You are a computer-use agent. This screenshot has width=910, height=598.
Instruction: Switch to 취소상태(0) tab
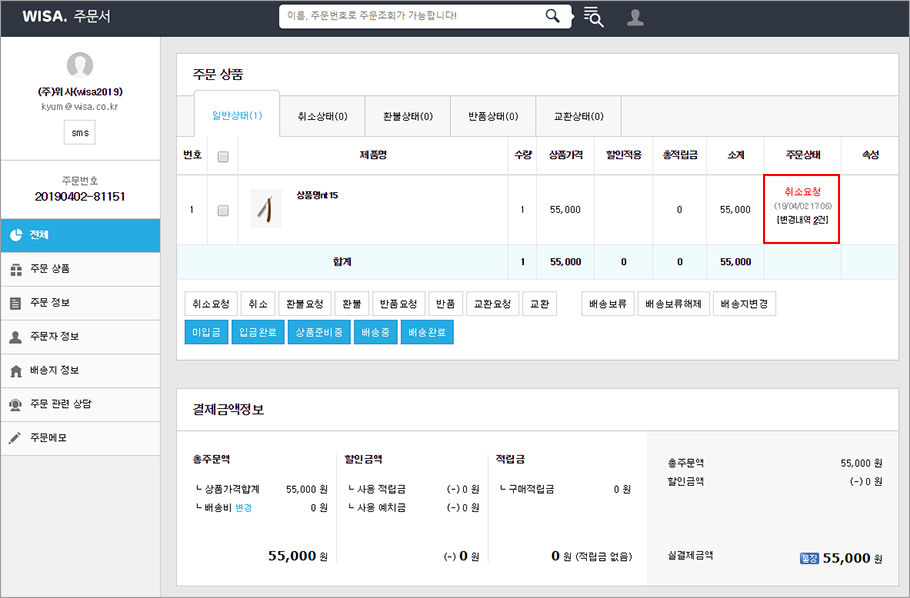click(x=323, y=116)
